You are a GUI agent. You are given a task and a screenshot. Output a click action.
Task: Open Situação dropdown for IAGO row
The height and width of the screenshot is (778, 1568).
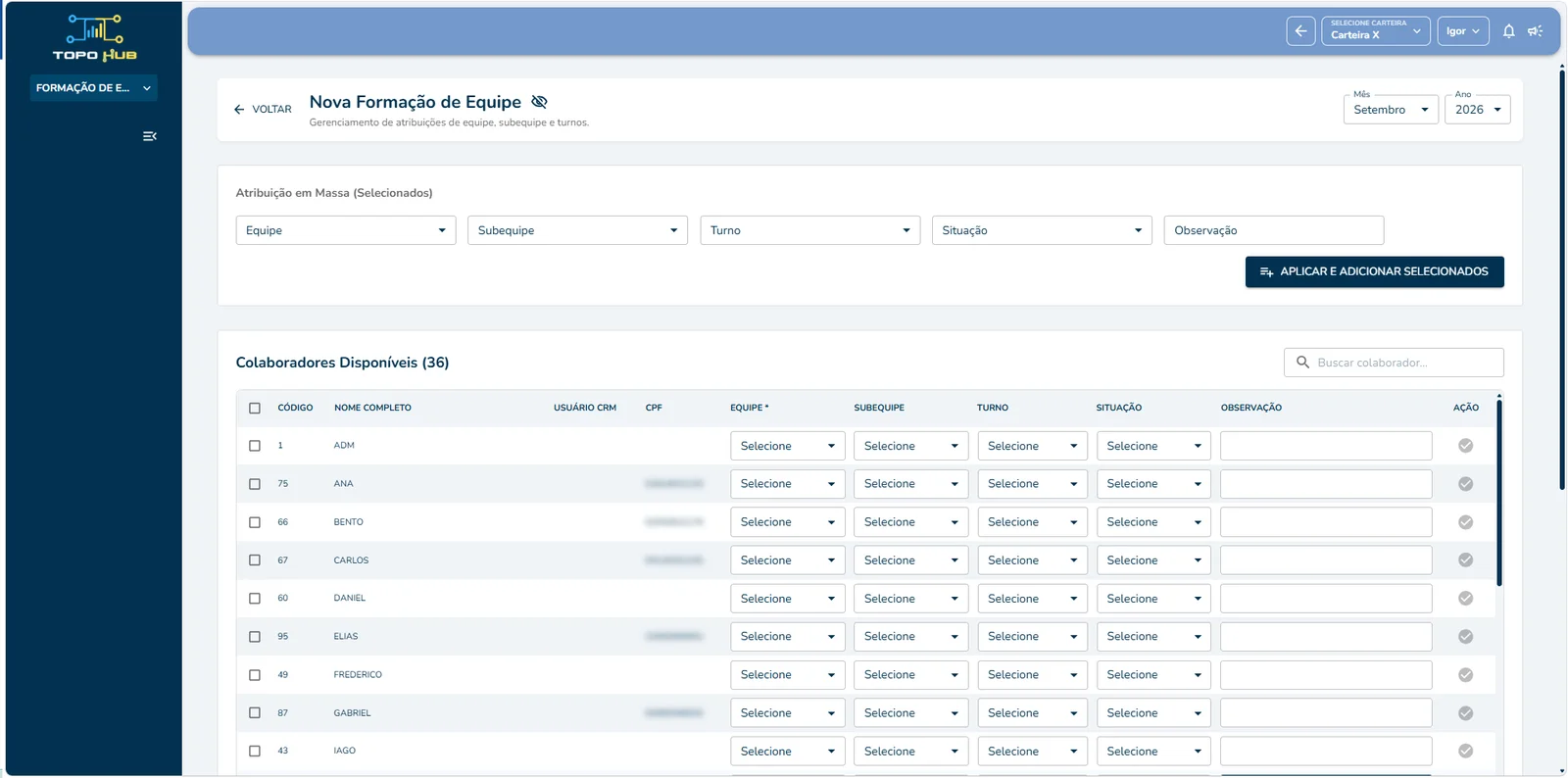[x=1153, y=752]
